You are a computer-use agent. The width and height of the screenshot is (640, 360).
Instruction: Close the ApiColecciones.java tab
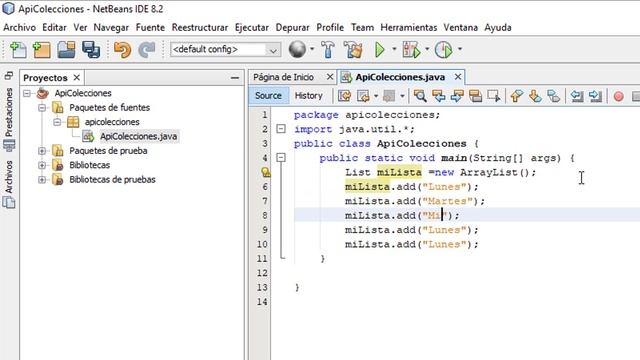(x=458, y=77)
